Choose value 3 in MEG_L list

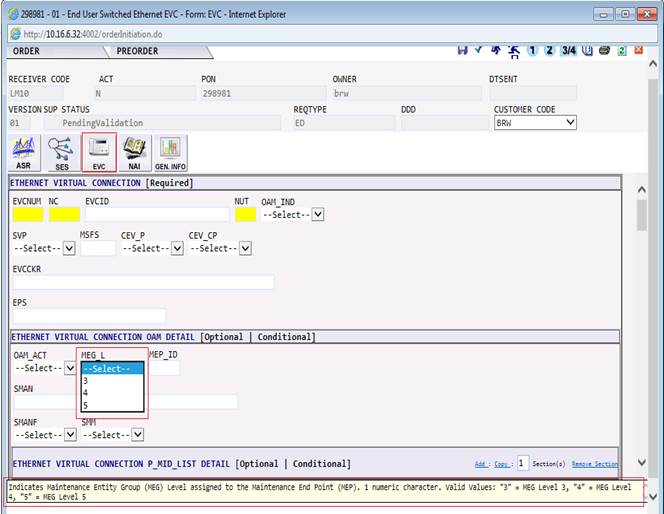[x=113, y=381]
